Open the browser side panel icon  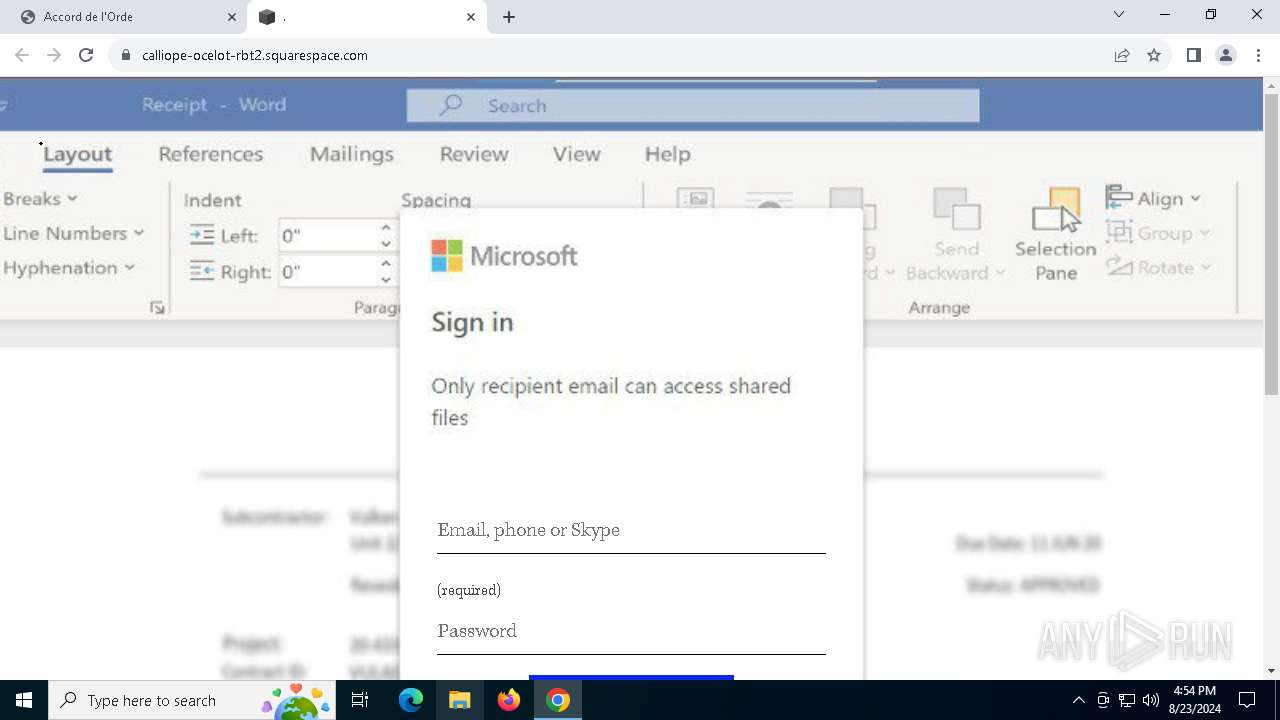click(1193, 55)
